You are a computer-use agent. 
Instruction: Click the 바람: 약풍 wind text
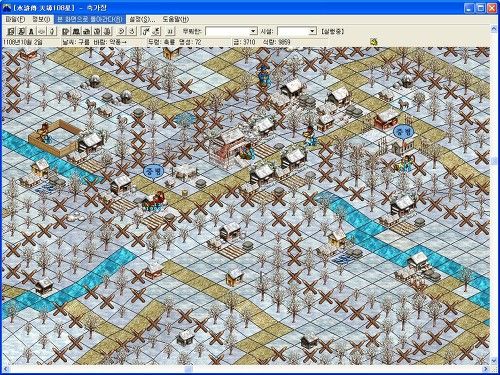click(110, 42)
